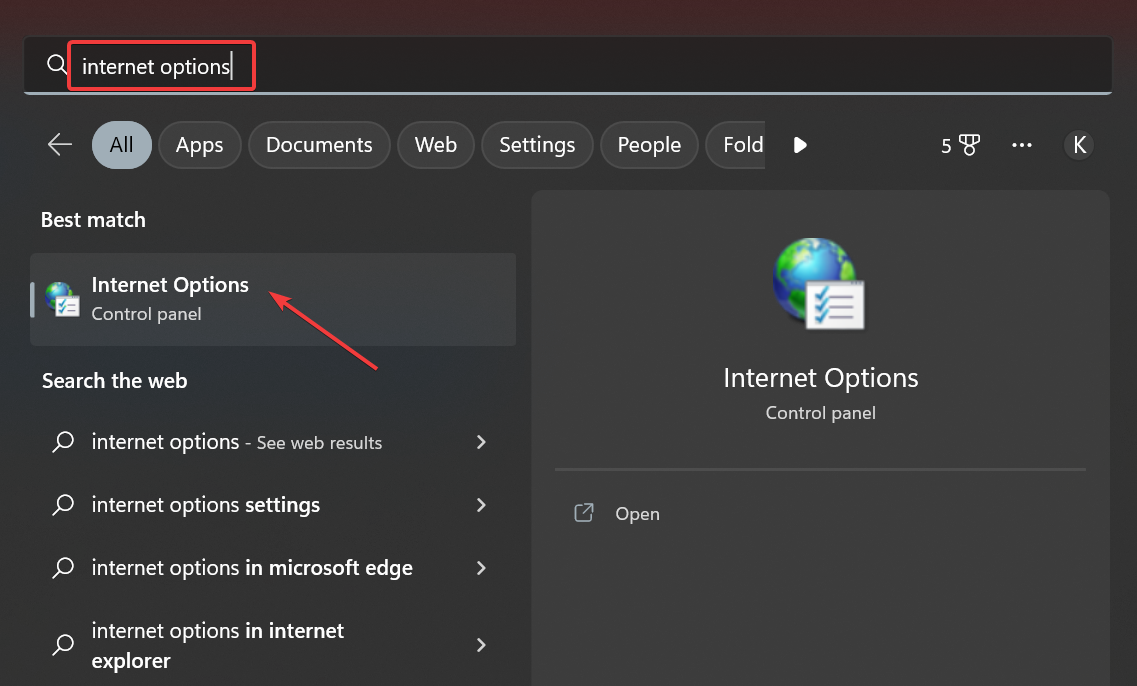Click Open in the preview pane
Screen dimensions: 1137x686
pyautogui.click(x=637, y=513)
